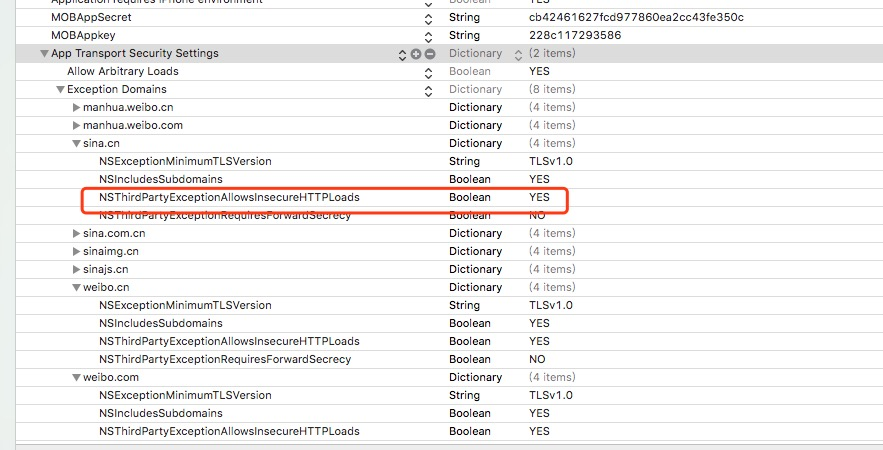Open the key stepper on the MOBAppkey row
The width and height of the screenshot is (883, 450).
[429, 37]
